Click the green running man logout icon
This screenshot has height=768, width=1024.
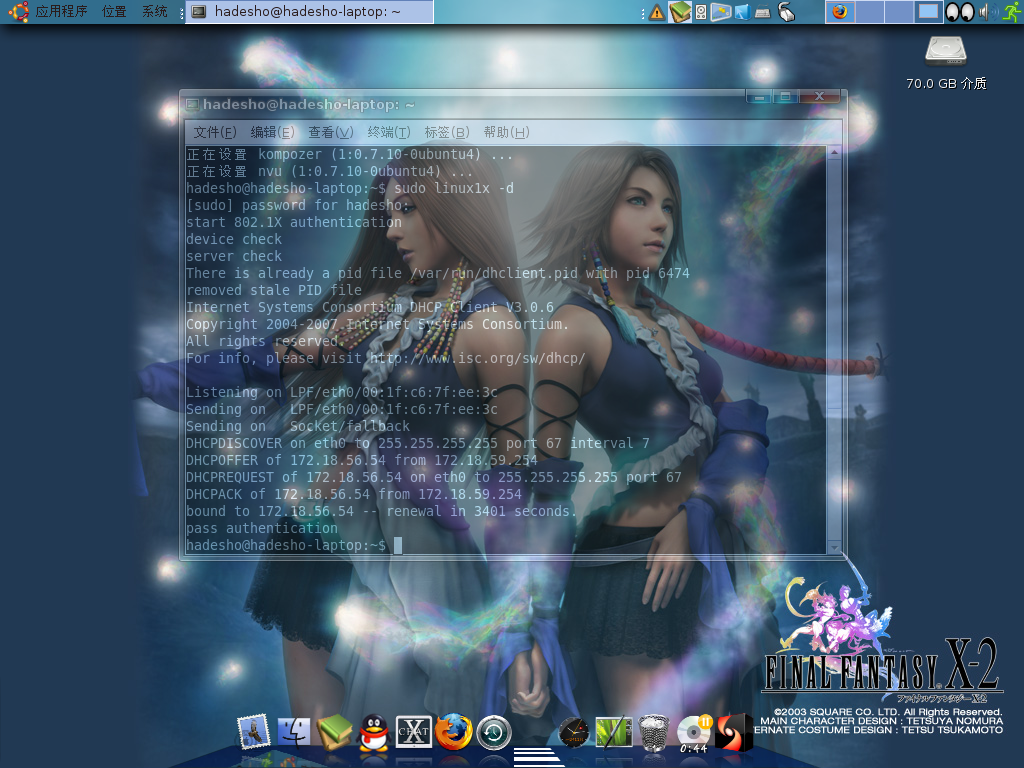1012,12
